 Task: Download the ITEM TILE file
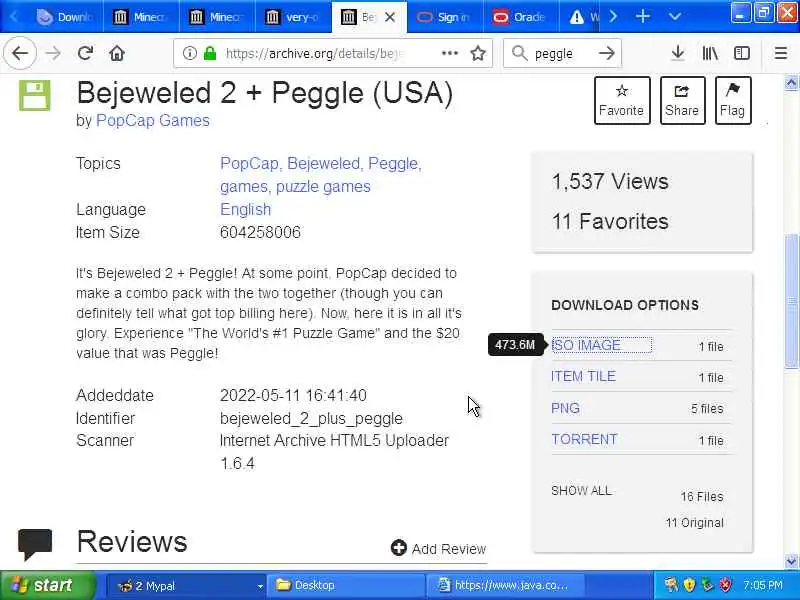pyautogui.click(x=583, y=377)
